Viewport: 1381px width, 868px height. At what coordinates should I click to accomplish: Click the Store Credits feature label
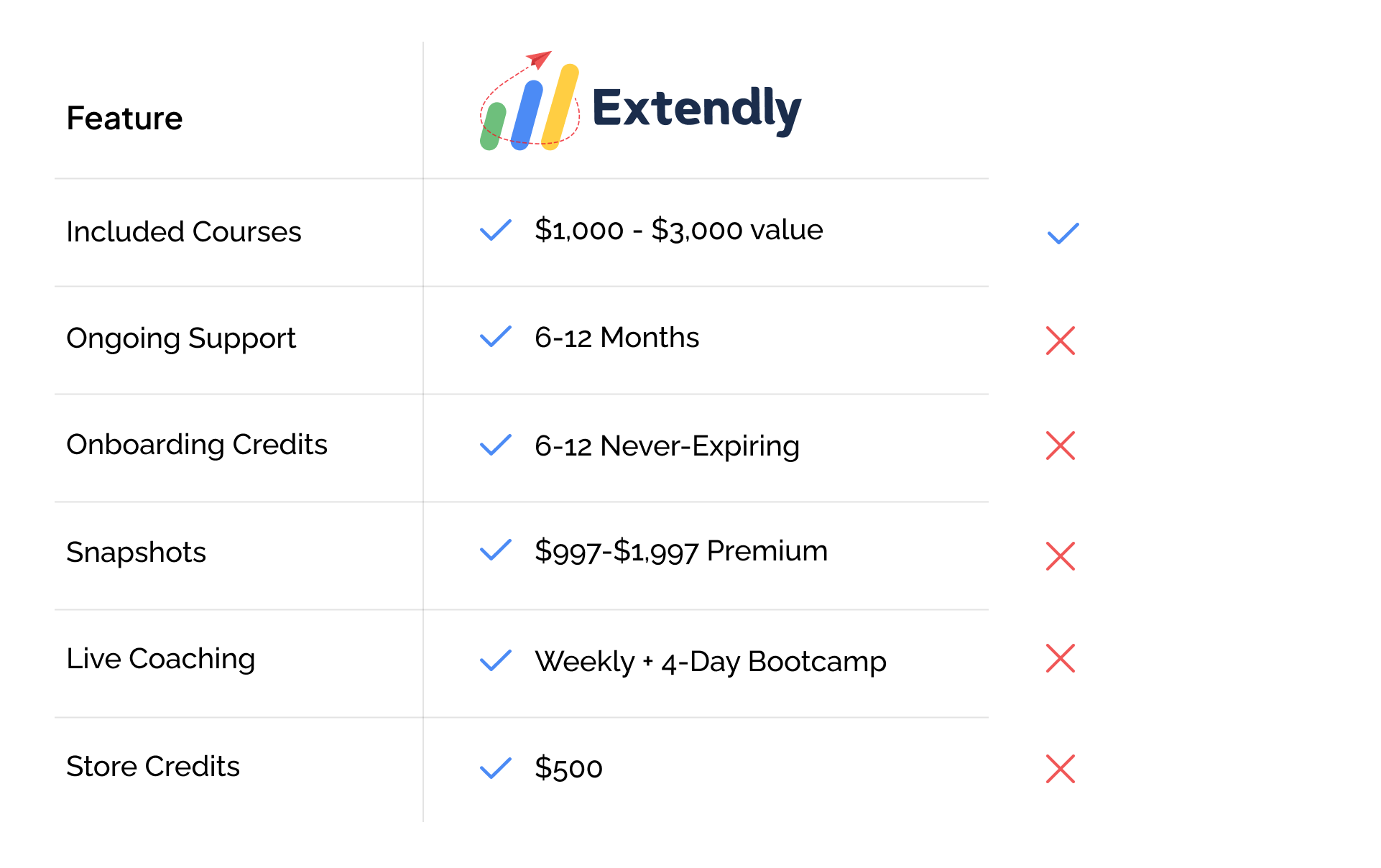pyautogui.click(x=152, y=766)
